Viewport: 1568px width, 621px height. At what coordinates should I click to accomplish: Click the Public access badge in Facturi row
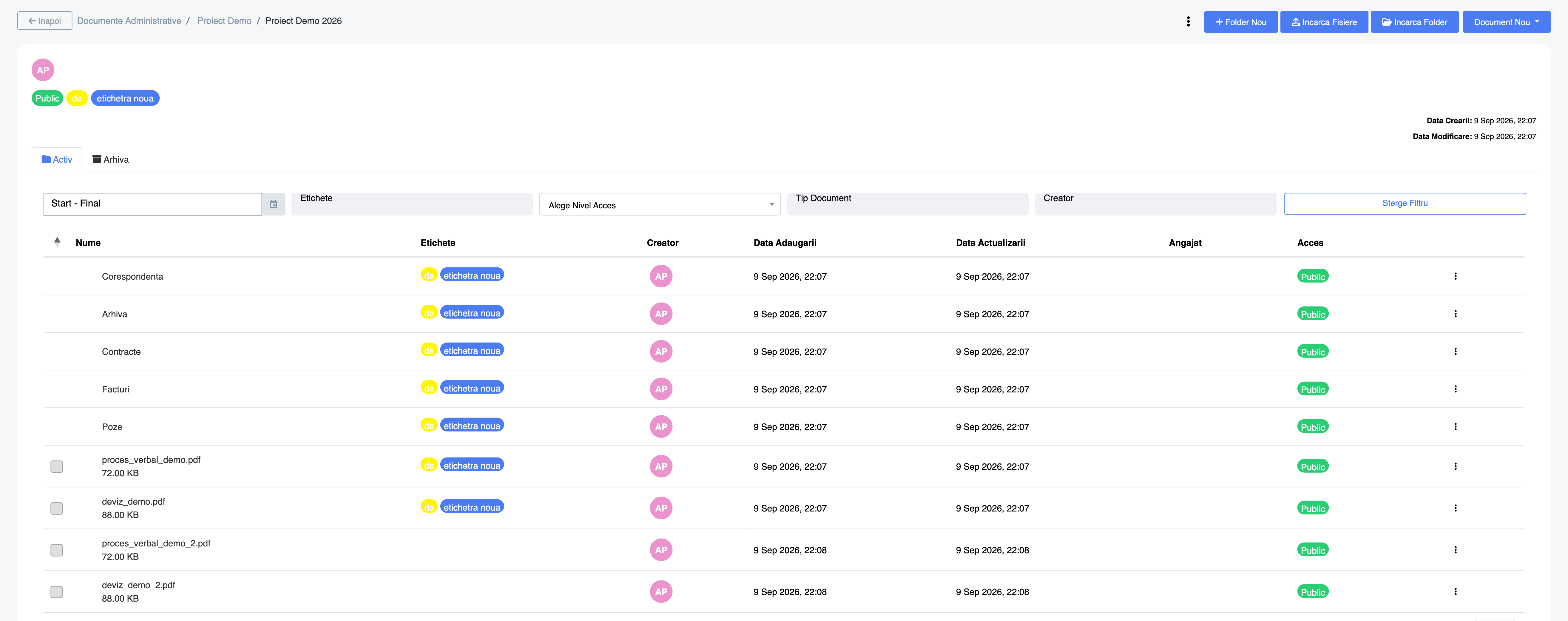tap(1312, 390)
